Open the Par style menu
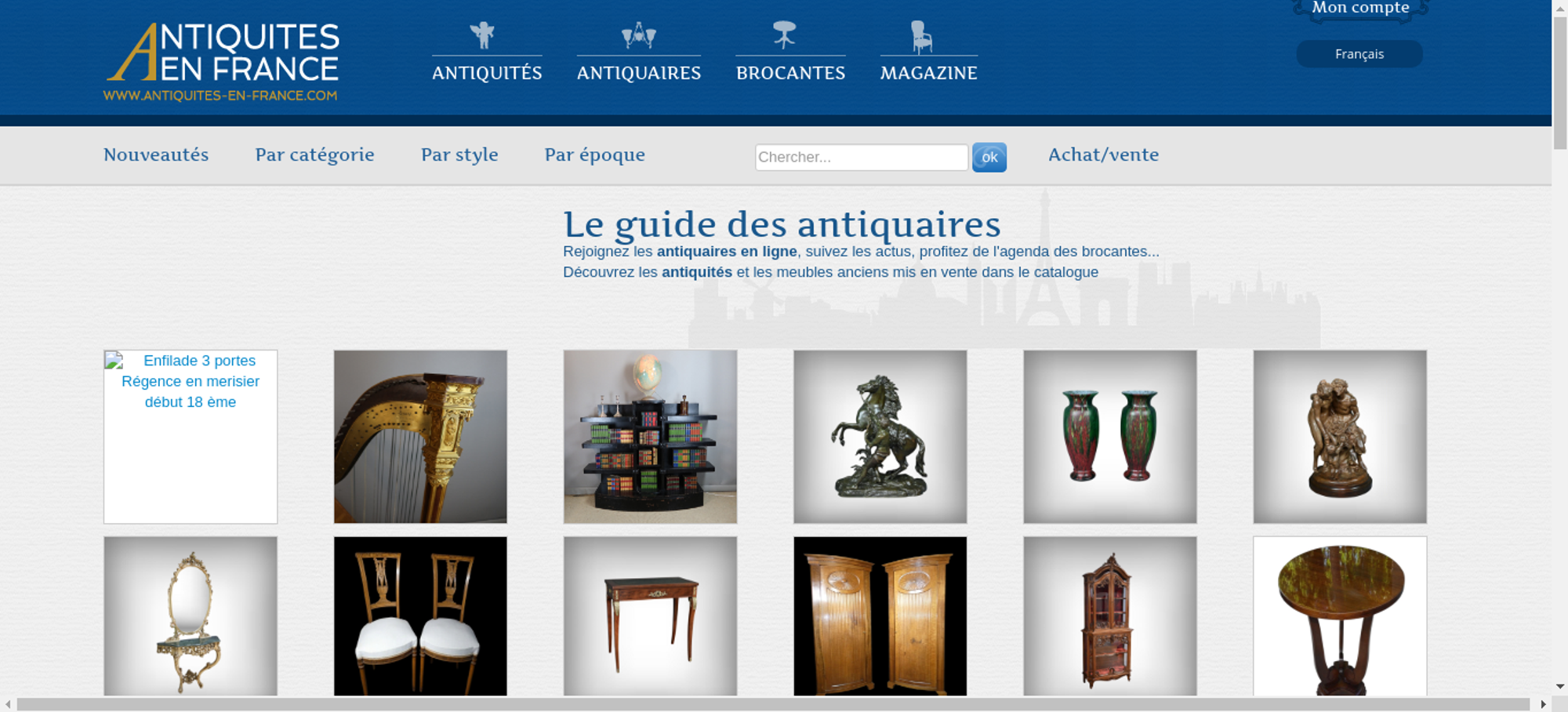 [x=459, y=154]
